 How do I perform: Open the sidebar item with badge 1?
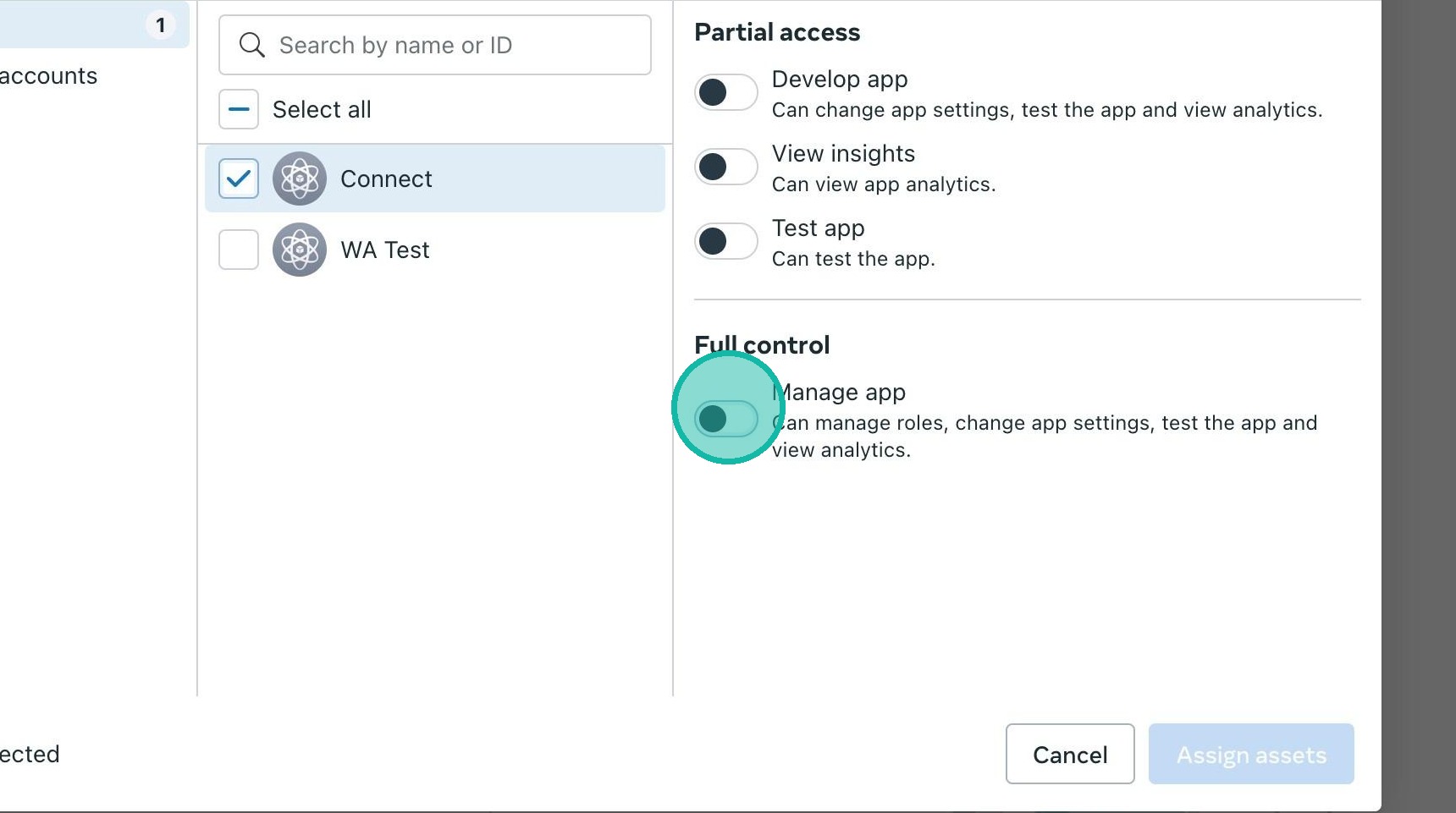click(93, 25)
